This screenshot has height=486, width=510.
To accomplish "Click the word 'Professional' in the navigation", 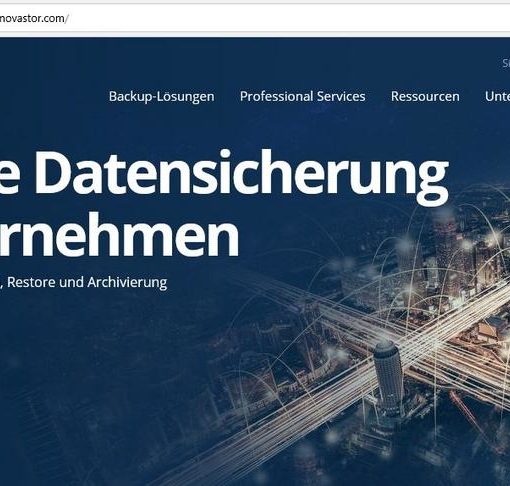I will point(276,96).
